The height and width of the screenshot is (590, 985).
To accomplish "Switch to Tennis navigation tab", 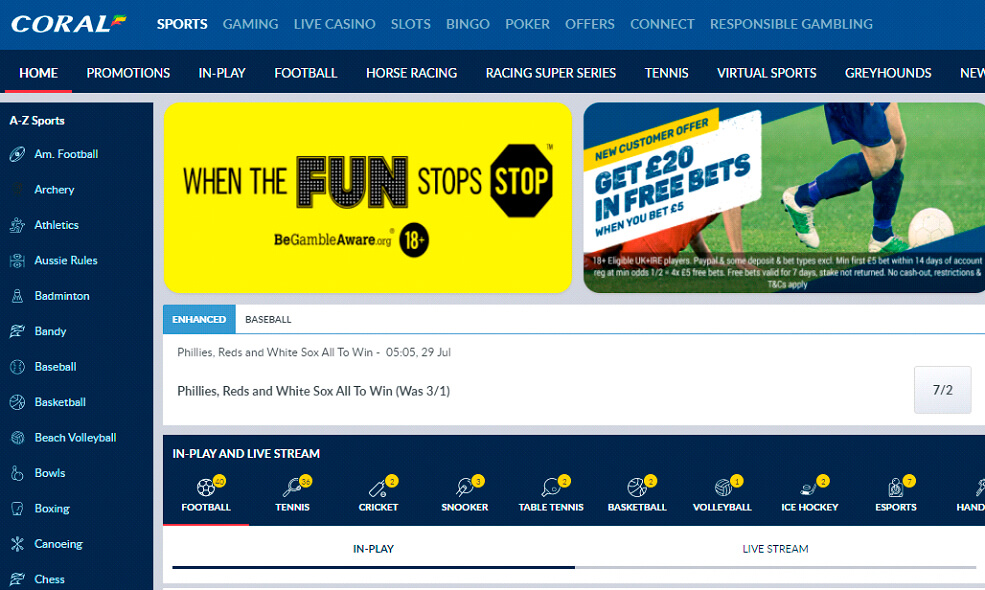I will coord(667,73).
